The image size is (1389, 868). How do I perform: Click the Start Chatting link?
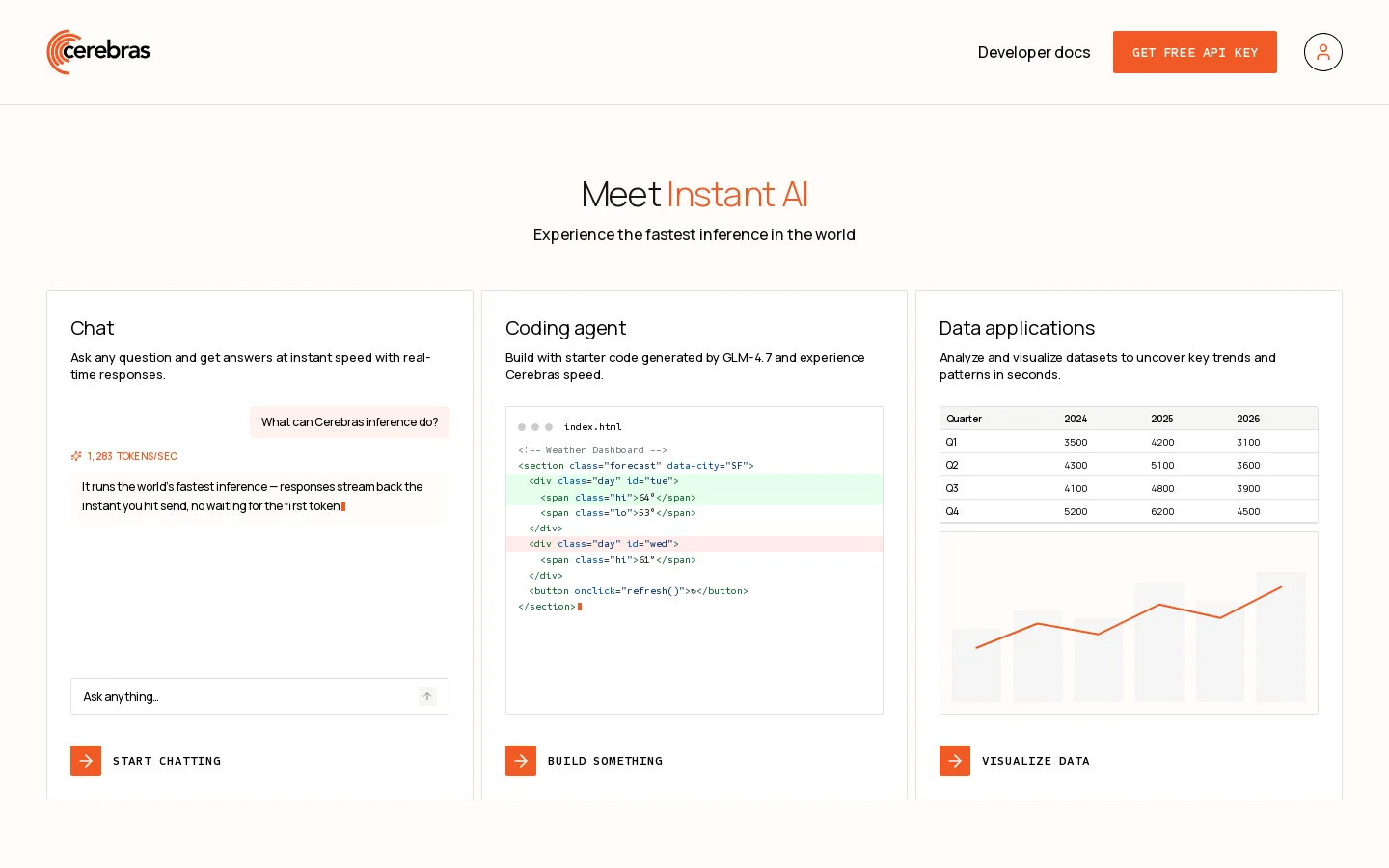pos(167,761)
